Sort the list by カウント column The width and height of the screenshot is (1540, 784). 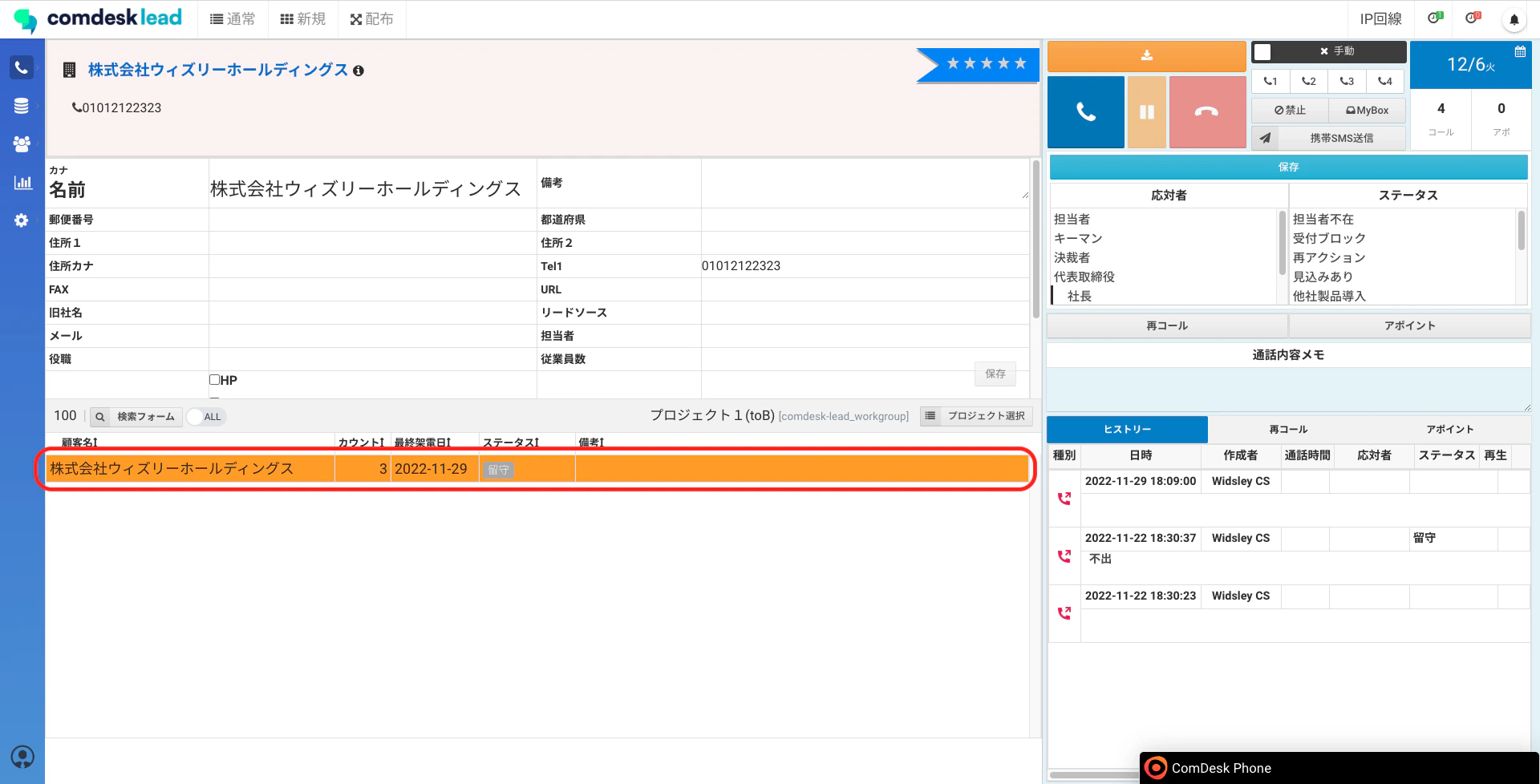pyautogui.click(x=361, y=443)
